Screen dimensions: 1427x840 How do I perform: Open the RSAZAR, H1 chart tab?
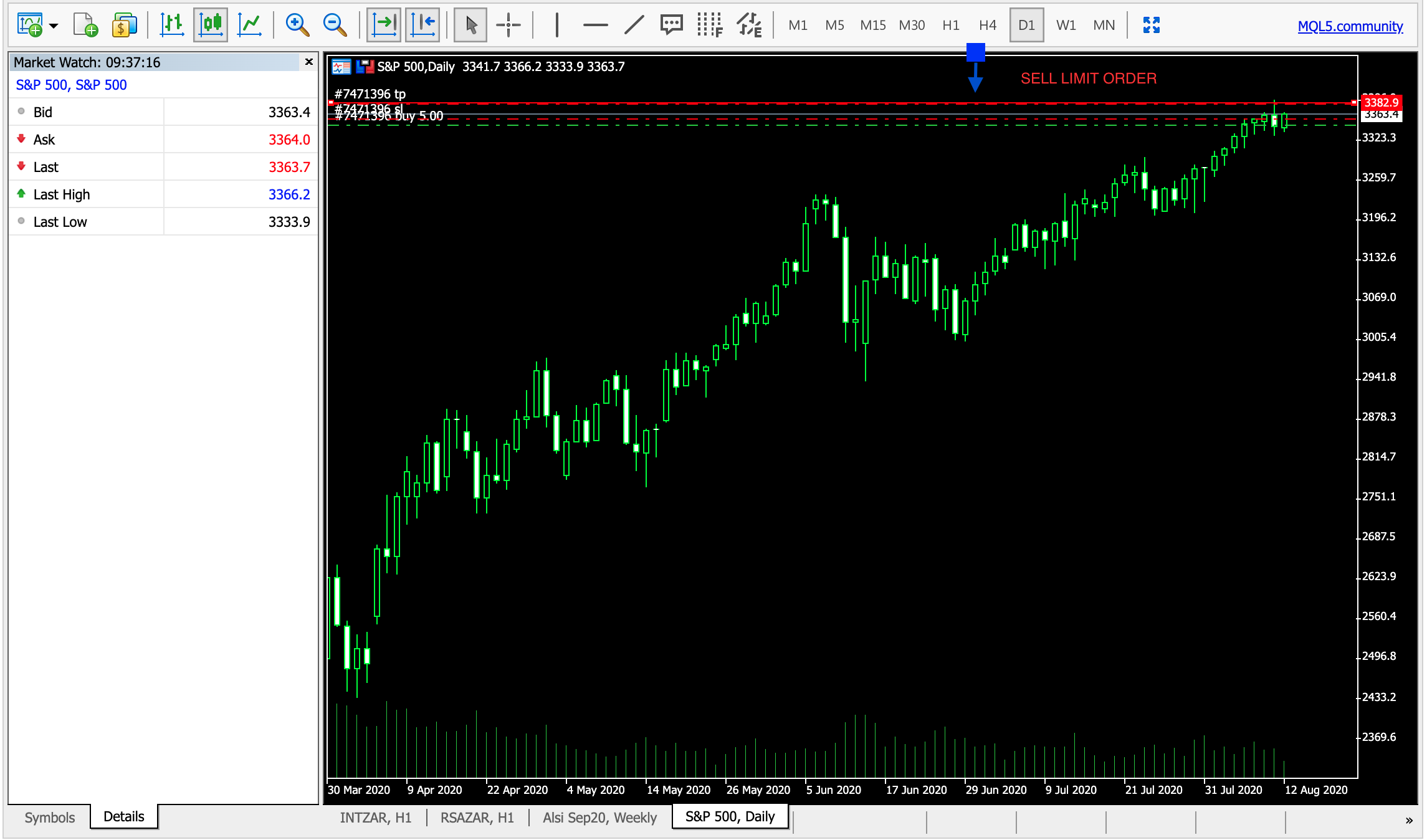[477, 818]
